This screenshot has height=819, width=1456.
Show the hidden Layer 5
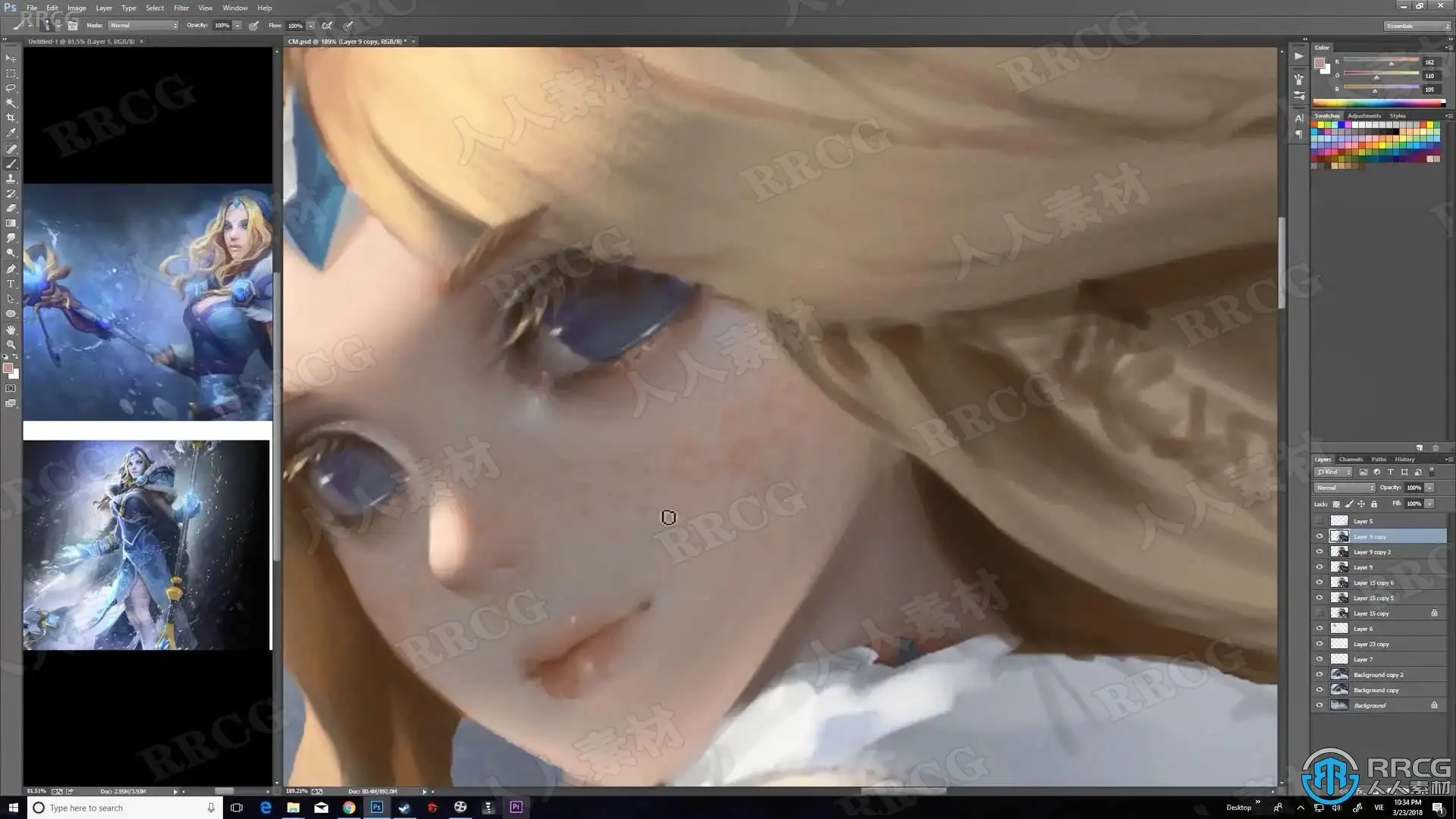(x=1319, y=521)
